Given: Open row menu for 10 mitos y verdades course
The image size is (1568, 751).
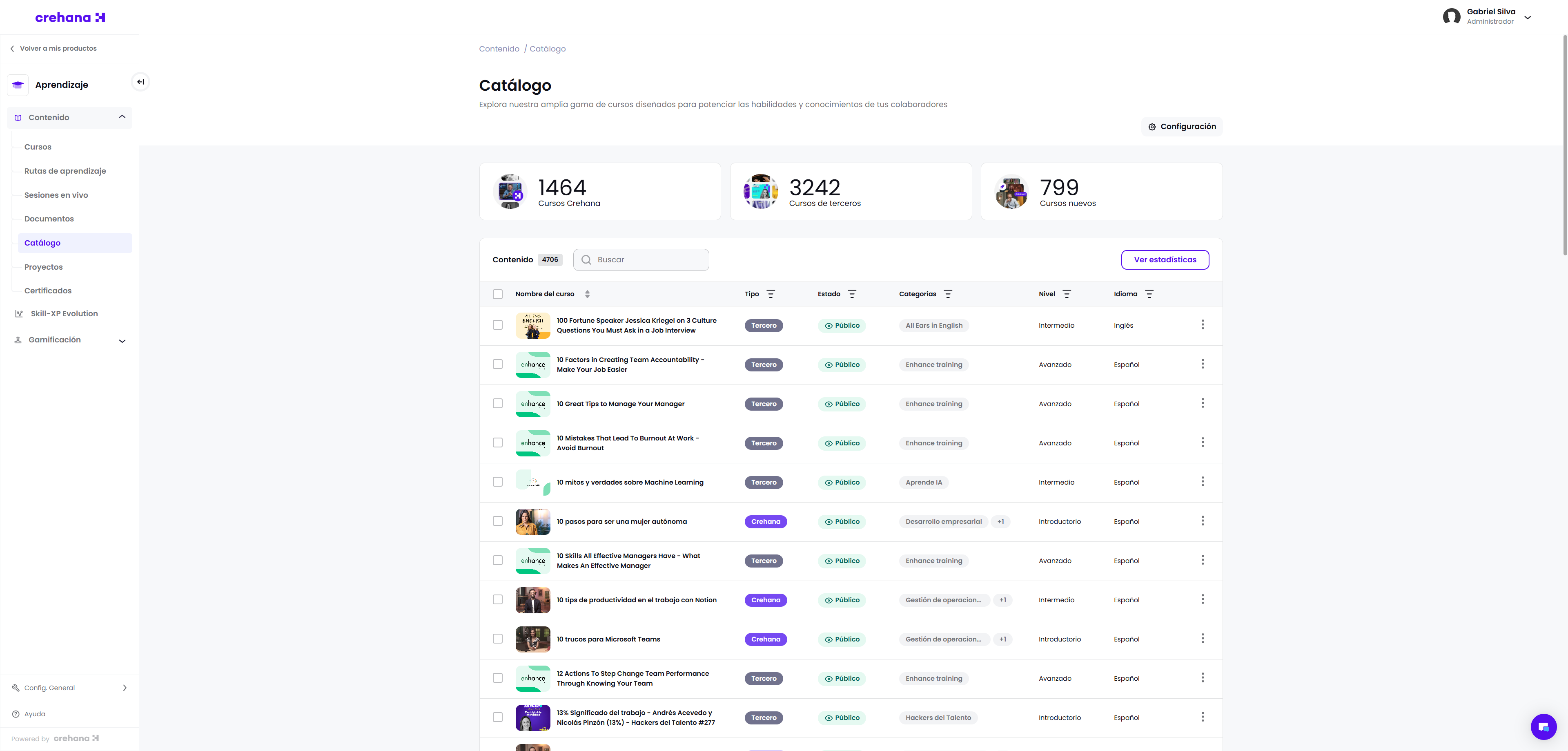Looking at the screenshot, I should point(1202,482).
